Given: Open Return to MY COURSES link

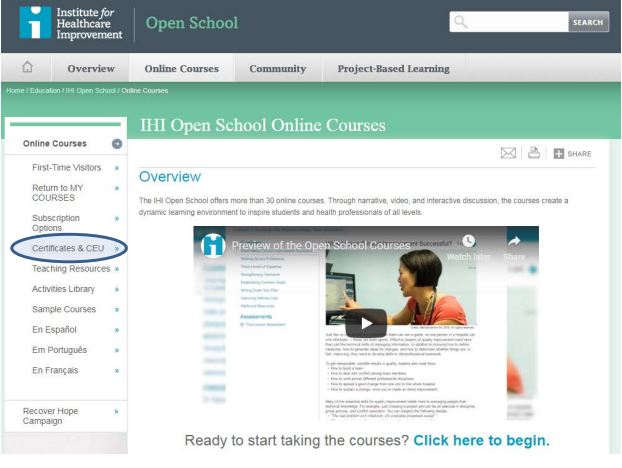Looking at the screenshot, I should (58, 193).
